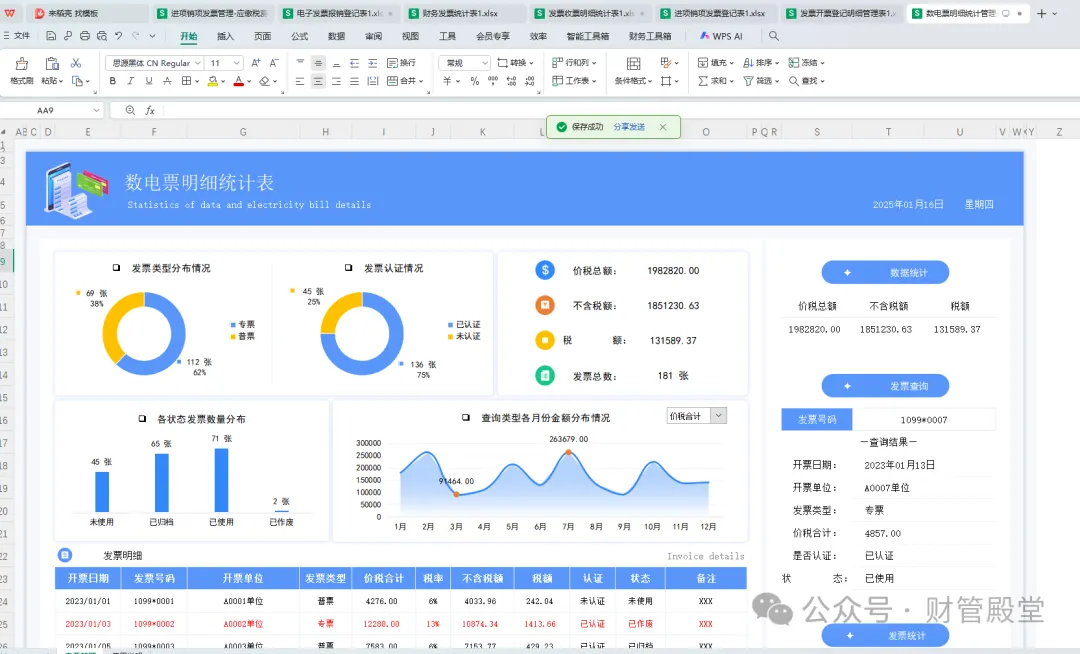The image size is (1080, 654).
Task: Toggle Strikethrough formatting
Action: (167, 81)
